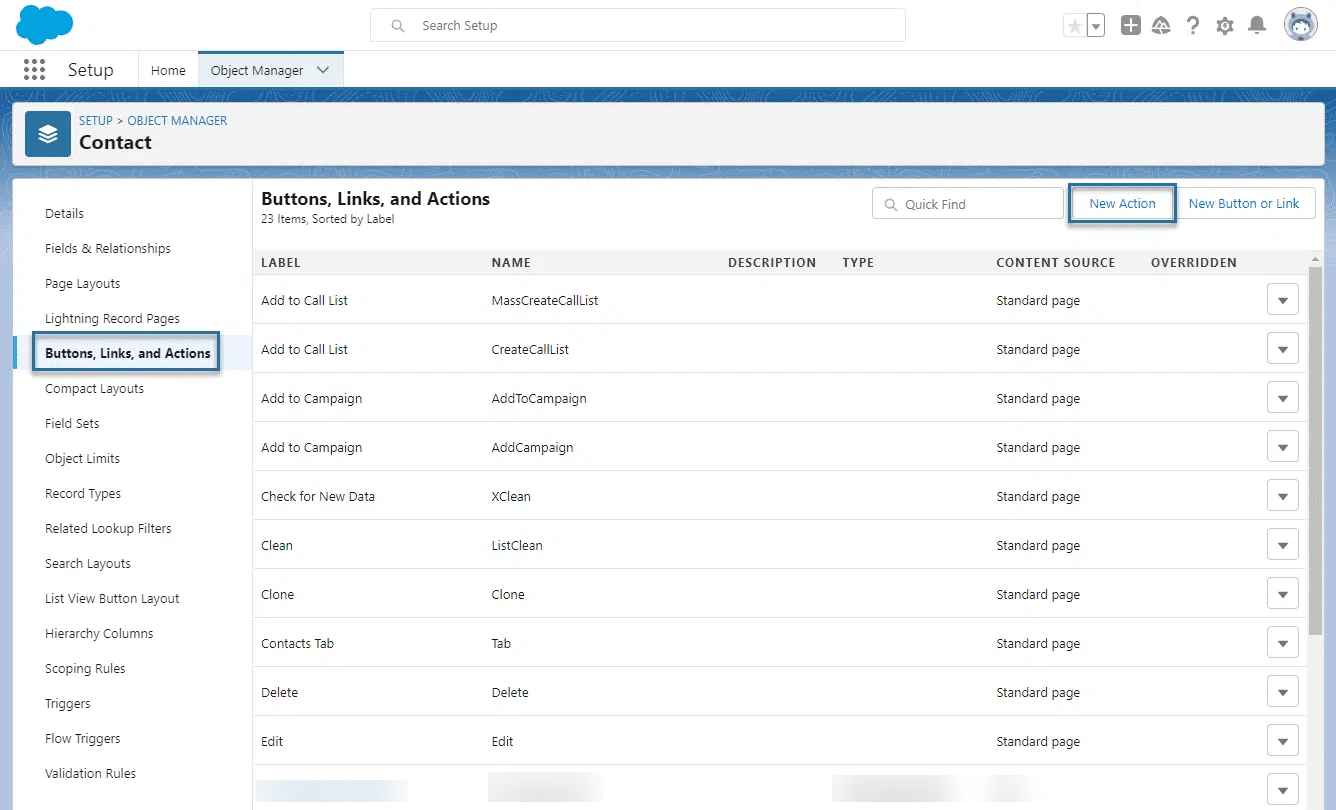Open the global actions plus icon
This screenshot has height=810, width=1336.
tap(1130, 26)
